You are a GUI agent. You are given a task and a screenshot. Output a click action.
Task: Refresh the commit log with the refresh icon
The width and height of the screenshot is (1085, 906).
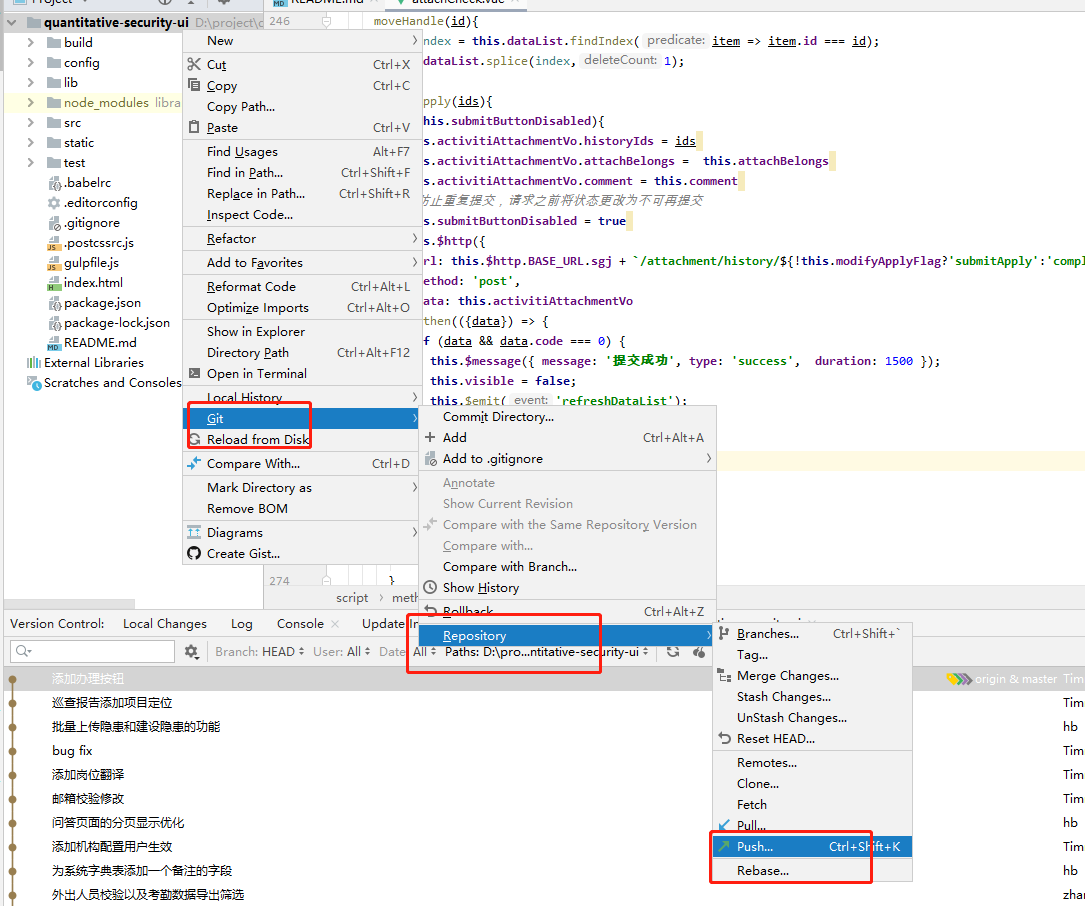[x=670, y=650]
